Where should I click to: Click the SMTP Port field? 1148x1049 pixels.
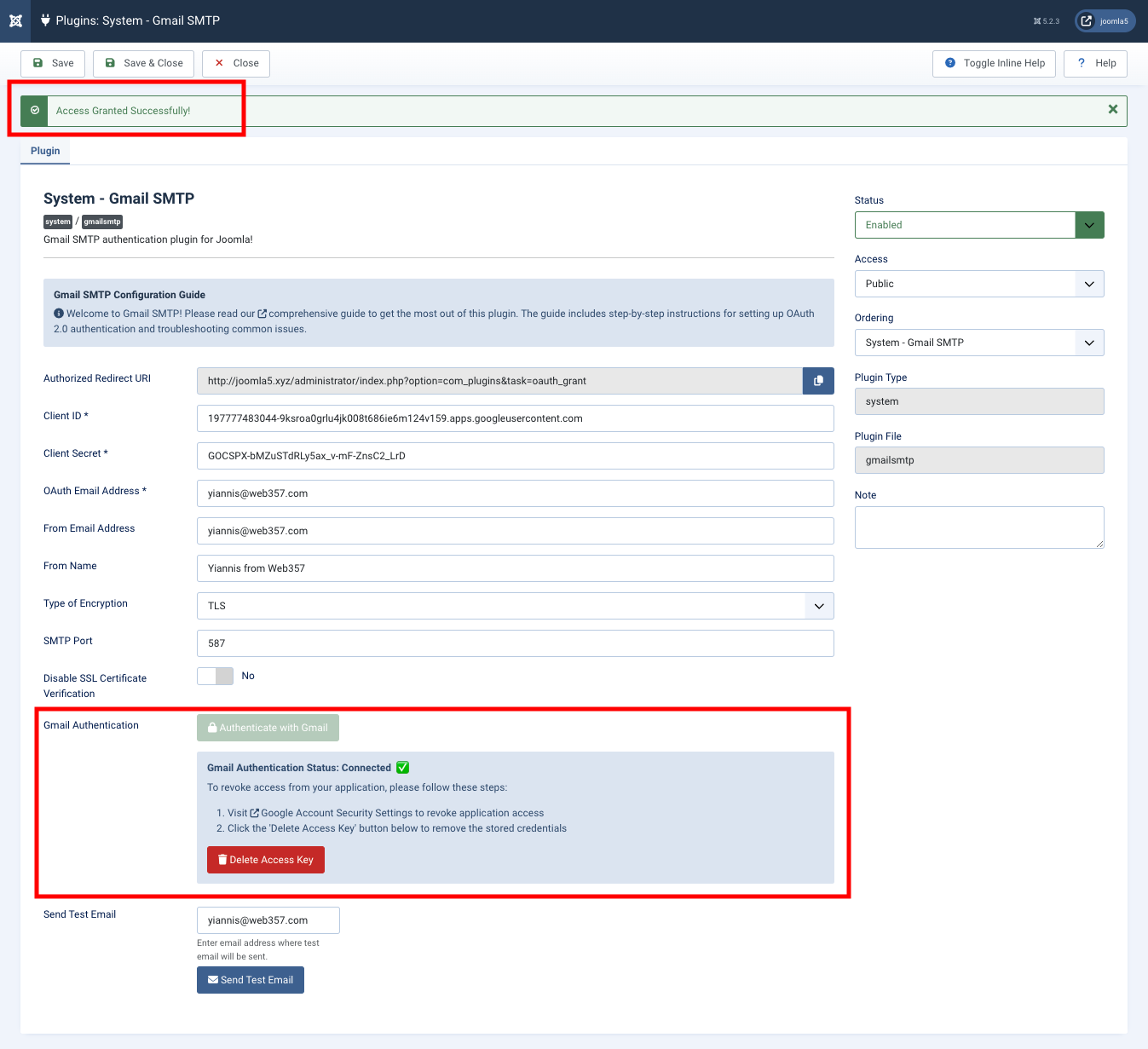[x=515, y=643]
